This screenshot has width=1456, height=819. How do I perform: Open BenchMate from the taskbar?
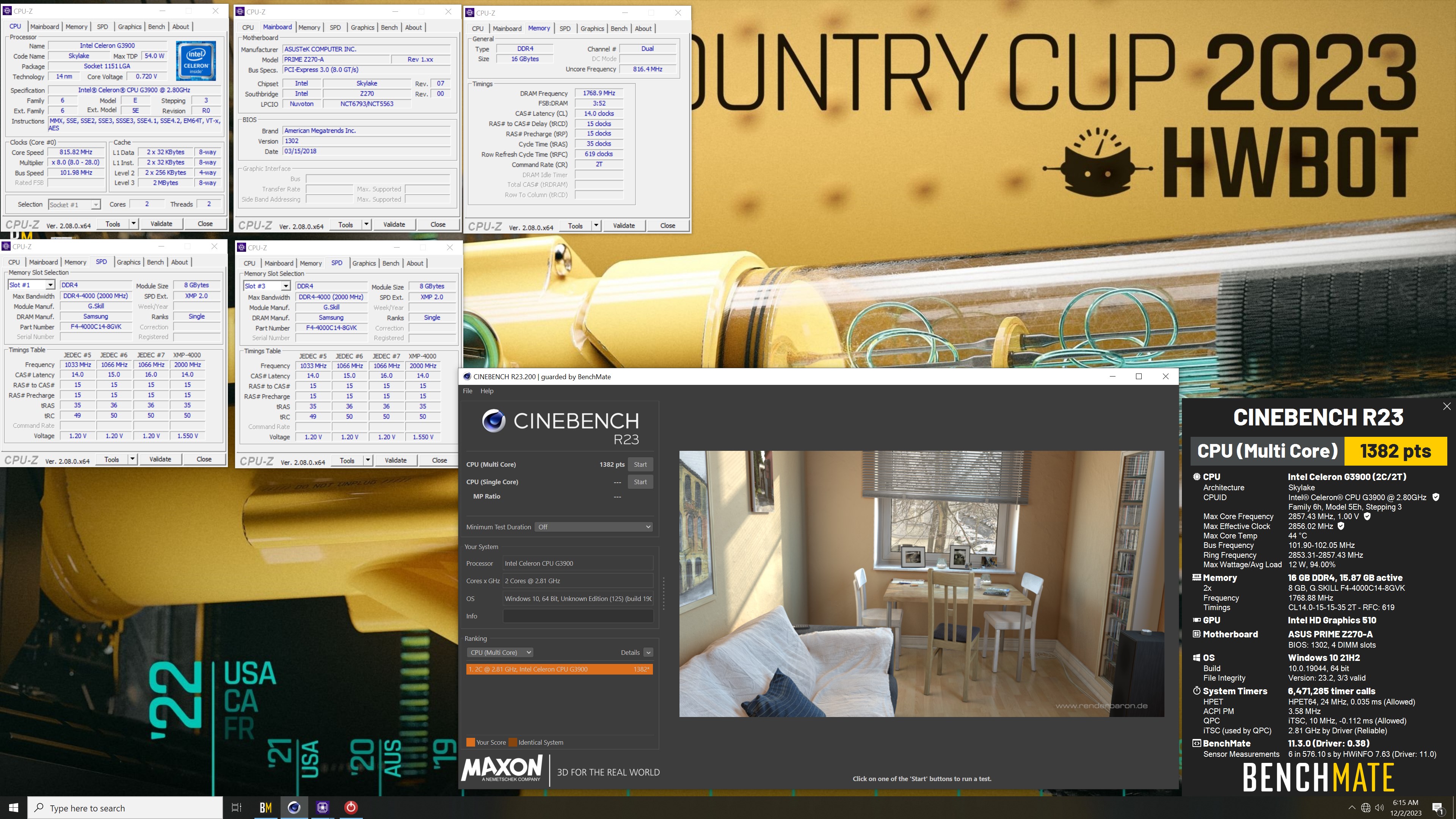pos(266,808)
